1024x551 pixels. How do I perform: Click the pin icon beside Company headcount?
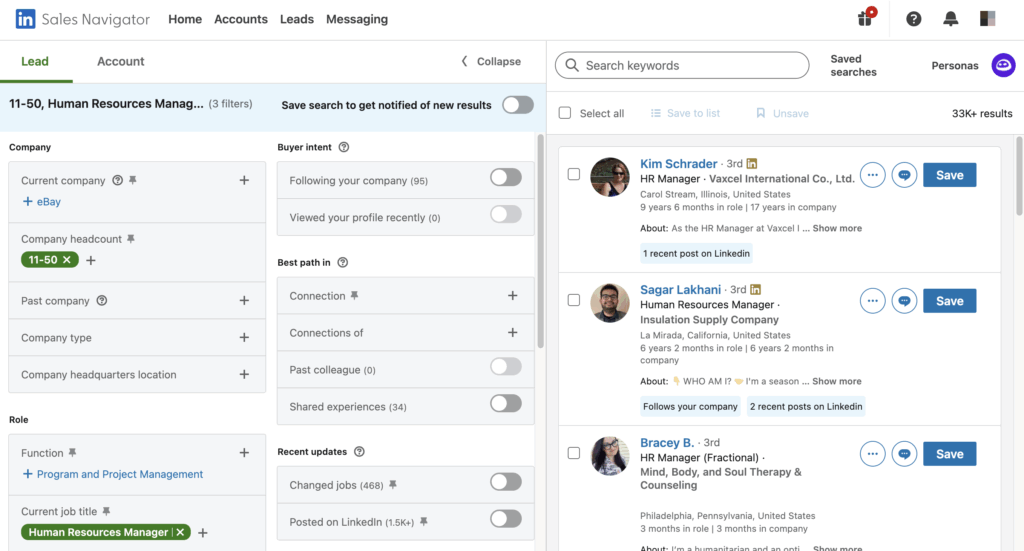click(x=131, y=239)
